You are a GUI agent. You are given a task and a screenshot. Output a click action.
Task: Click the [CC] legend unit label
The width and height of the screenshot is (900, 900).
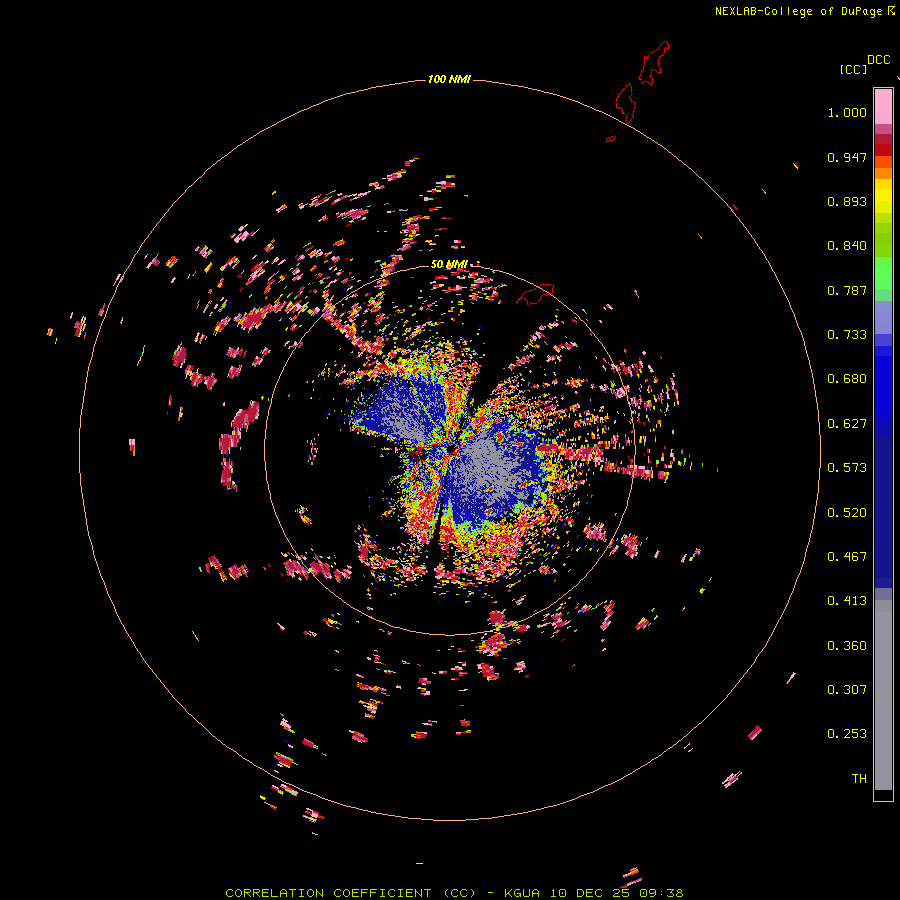853,69
